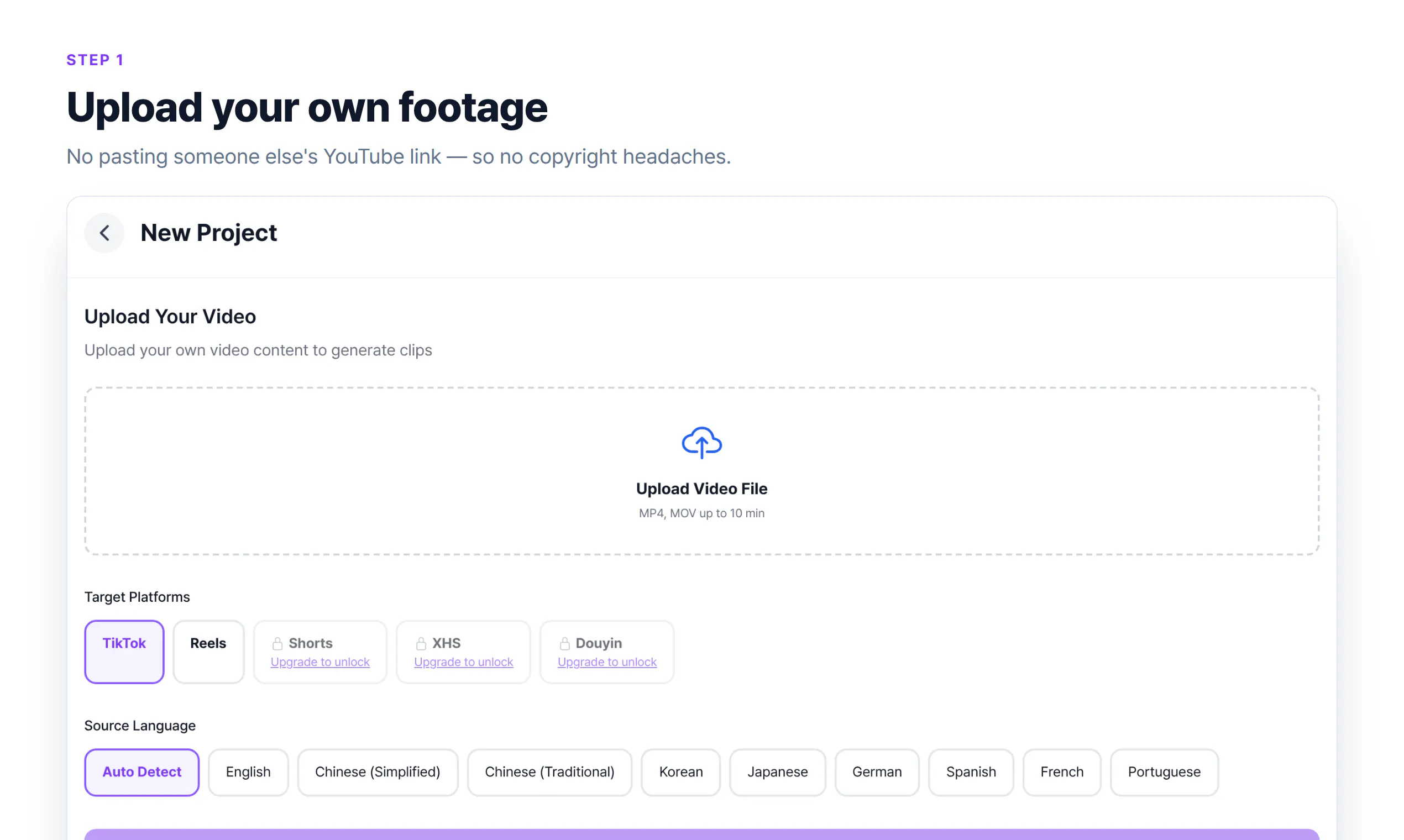Viewport: 1404px width, 840px height.
Task: Choose Auto Detect source language
Action: point(142,772)
